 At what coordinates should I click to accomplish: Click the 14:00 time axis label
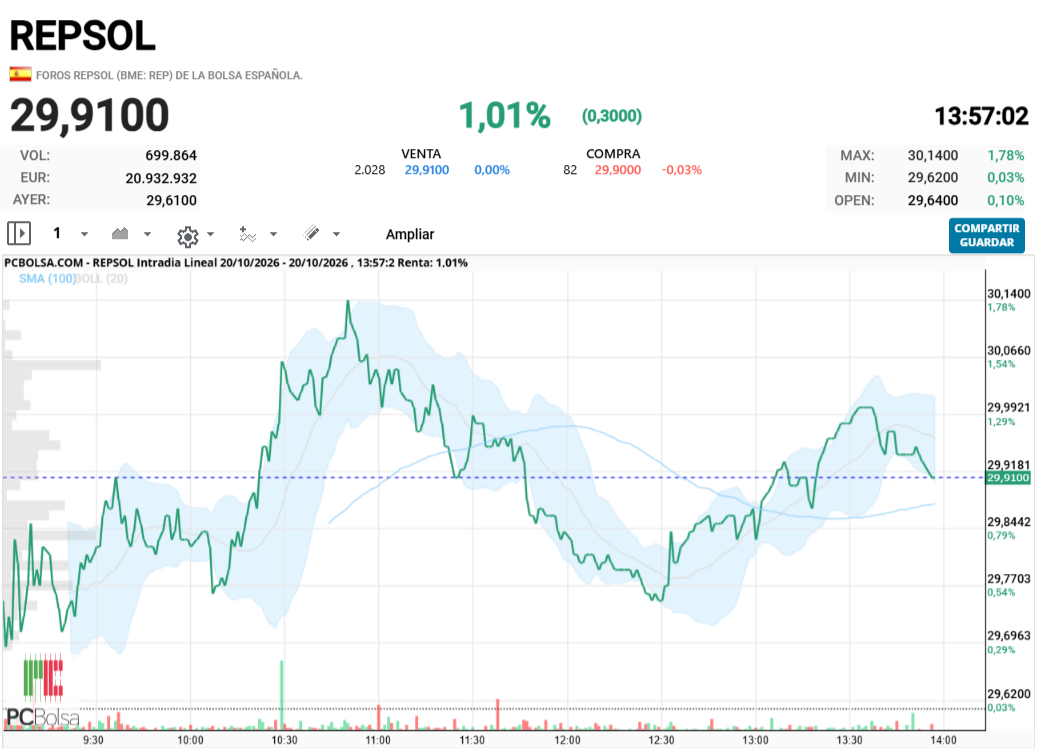[944, 740]
